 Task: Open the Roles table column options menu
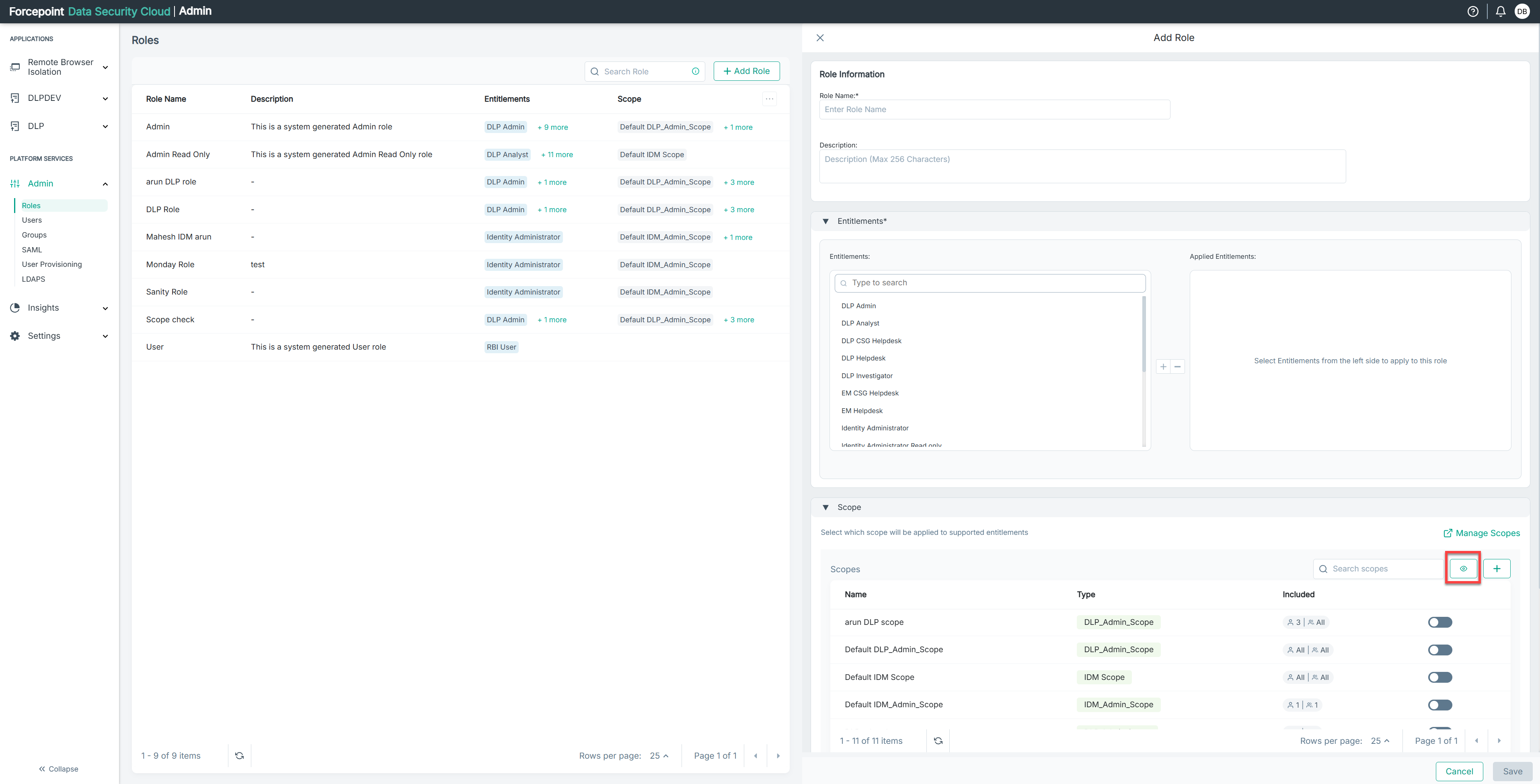(770, 99)
